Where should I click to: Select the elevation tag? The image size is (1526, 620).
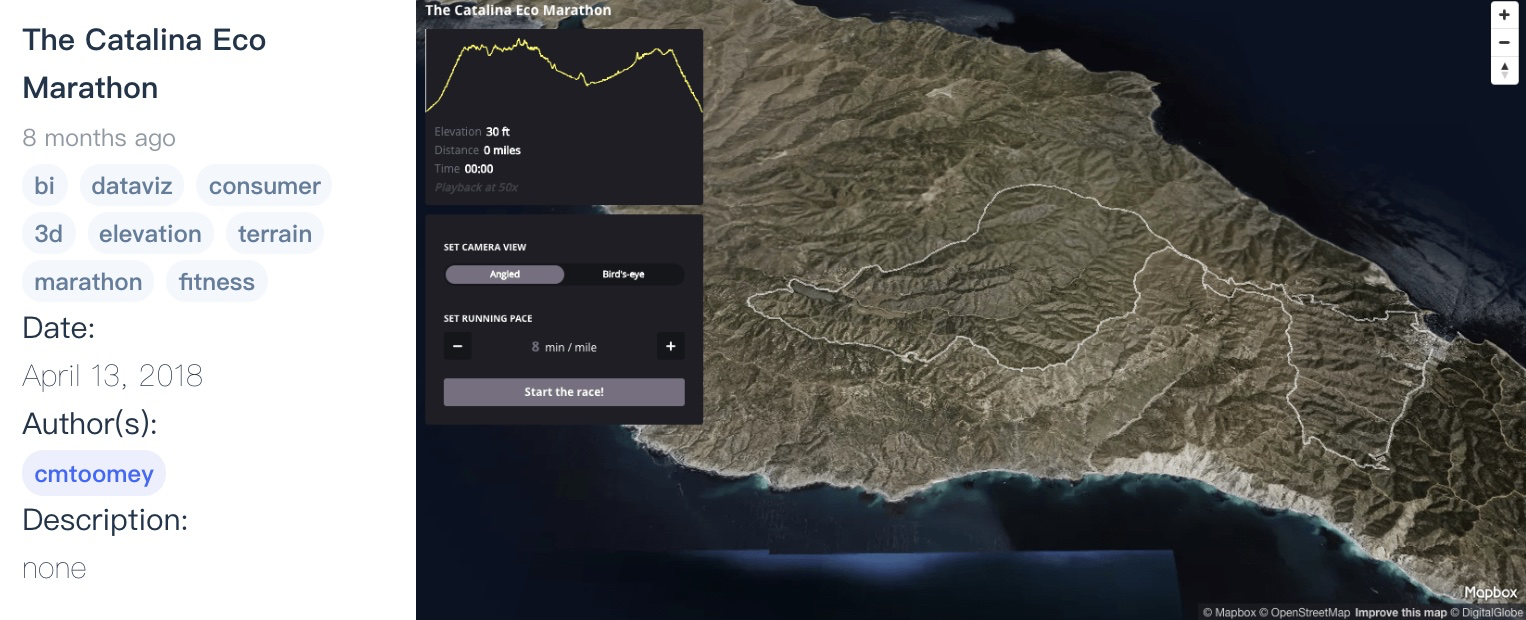[150, 233]
